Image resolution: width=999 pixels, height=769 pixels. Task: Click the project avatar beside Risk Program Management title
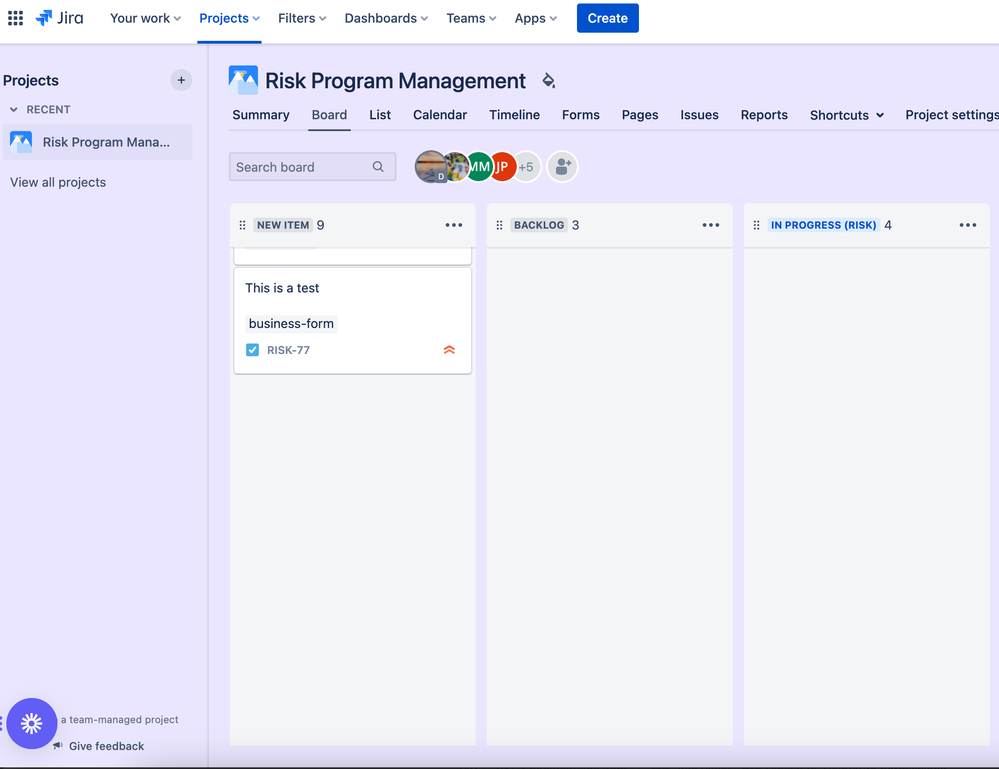tap(243, 80)
